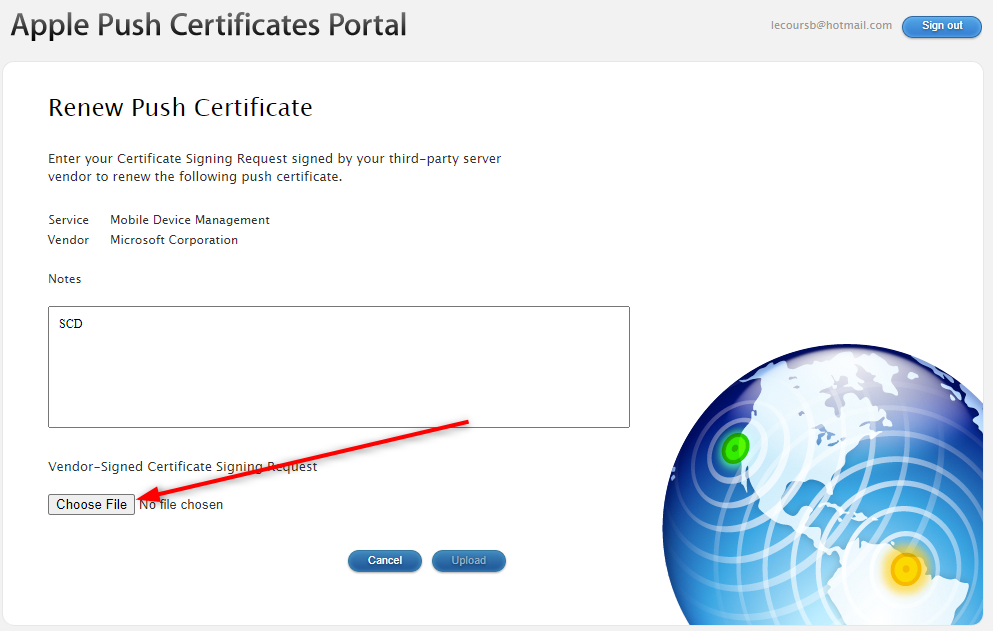Click the Vendor label
Viewport: 993px width, 631px height.
[x=68, y=240]
